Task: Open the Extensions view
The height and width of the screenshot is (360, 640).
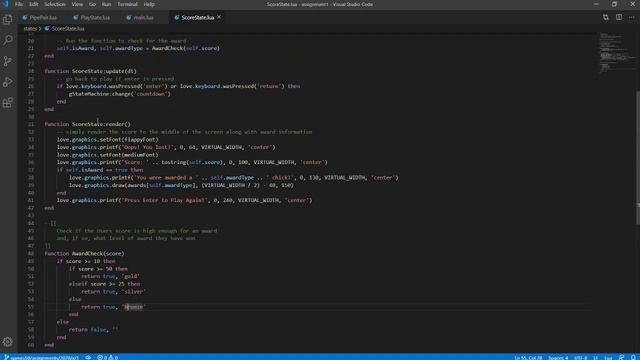Action: [8, 102]
